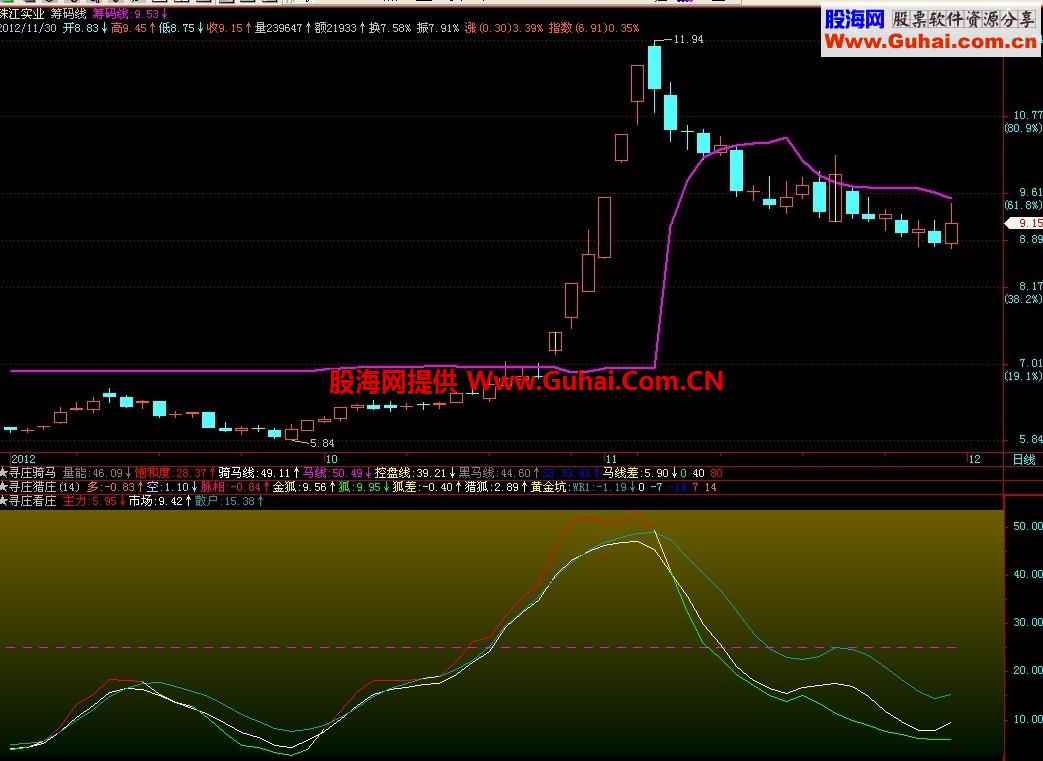Click the green 狐:9.95 value
The width and height of the screenshot is (1043, 761).
point(364,487)
